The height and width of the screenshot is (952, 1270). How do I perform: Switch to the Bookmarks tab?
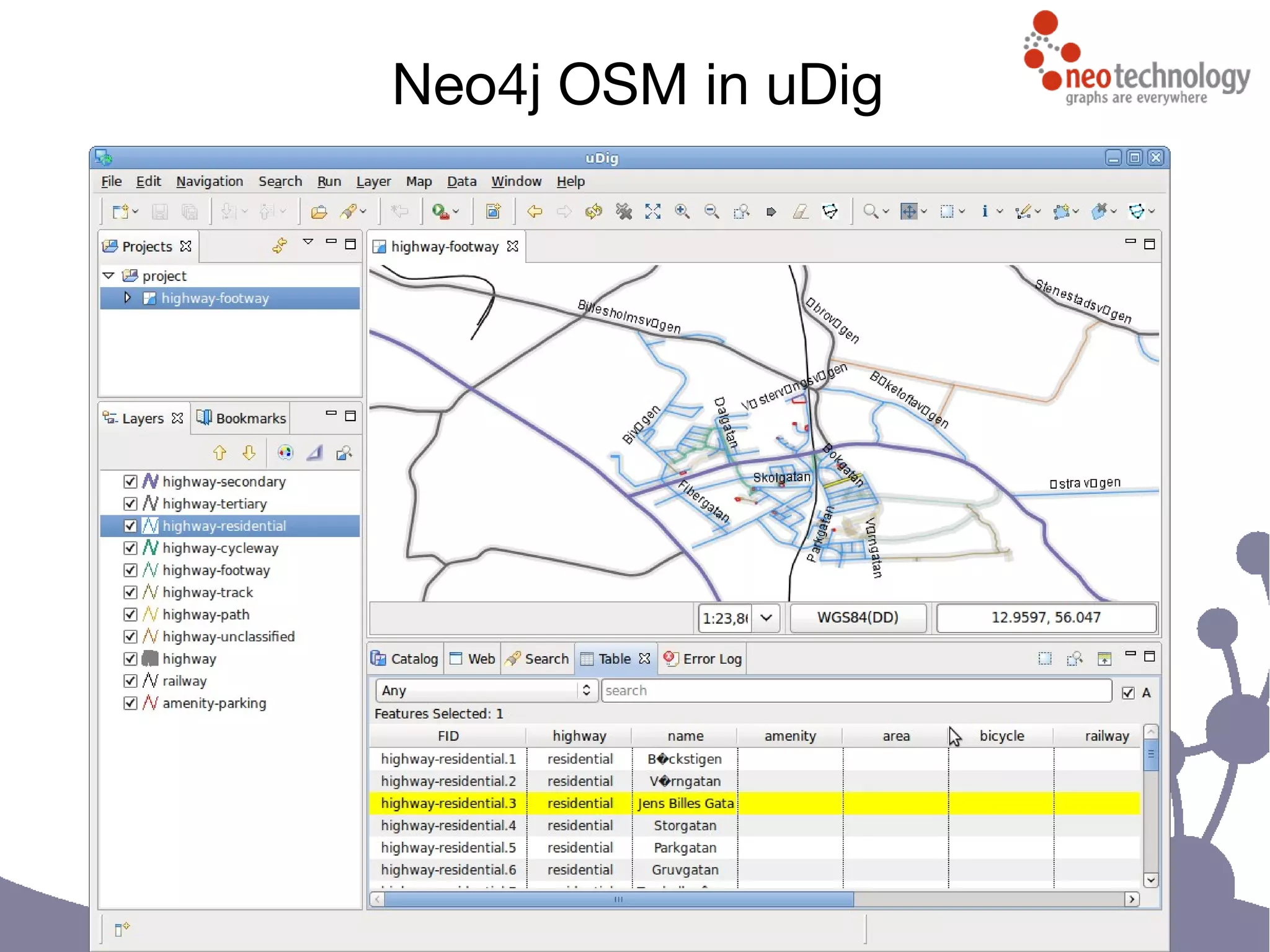[242, 419]
